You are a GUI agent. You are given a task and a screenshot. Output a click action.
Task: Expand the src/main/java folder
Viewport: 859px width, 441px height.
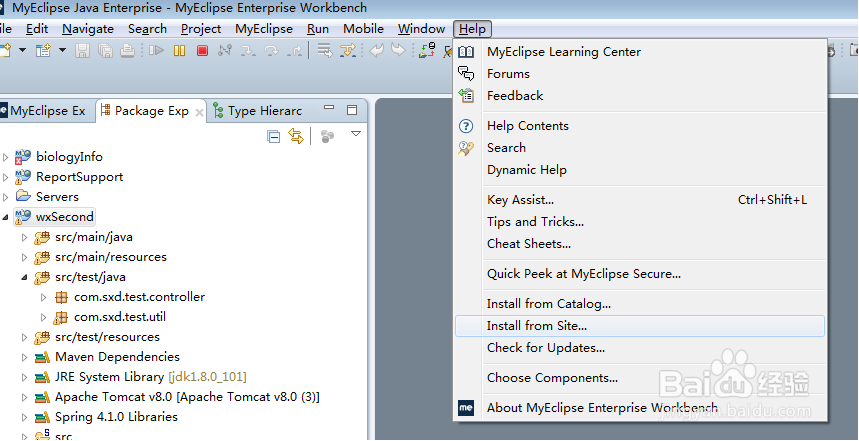(24, 237)
